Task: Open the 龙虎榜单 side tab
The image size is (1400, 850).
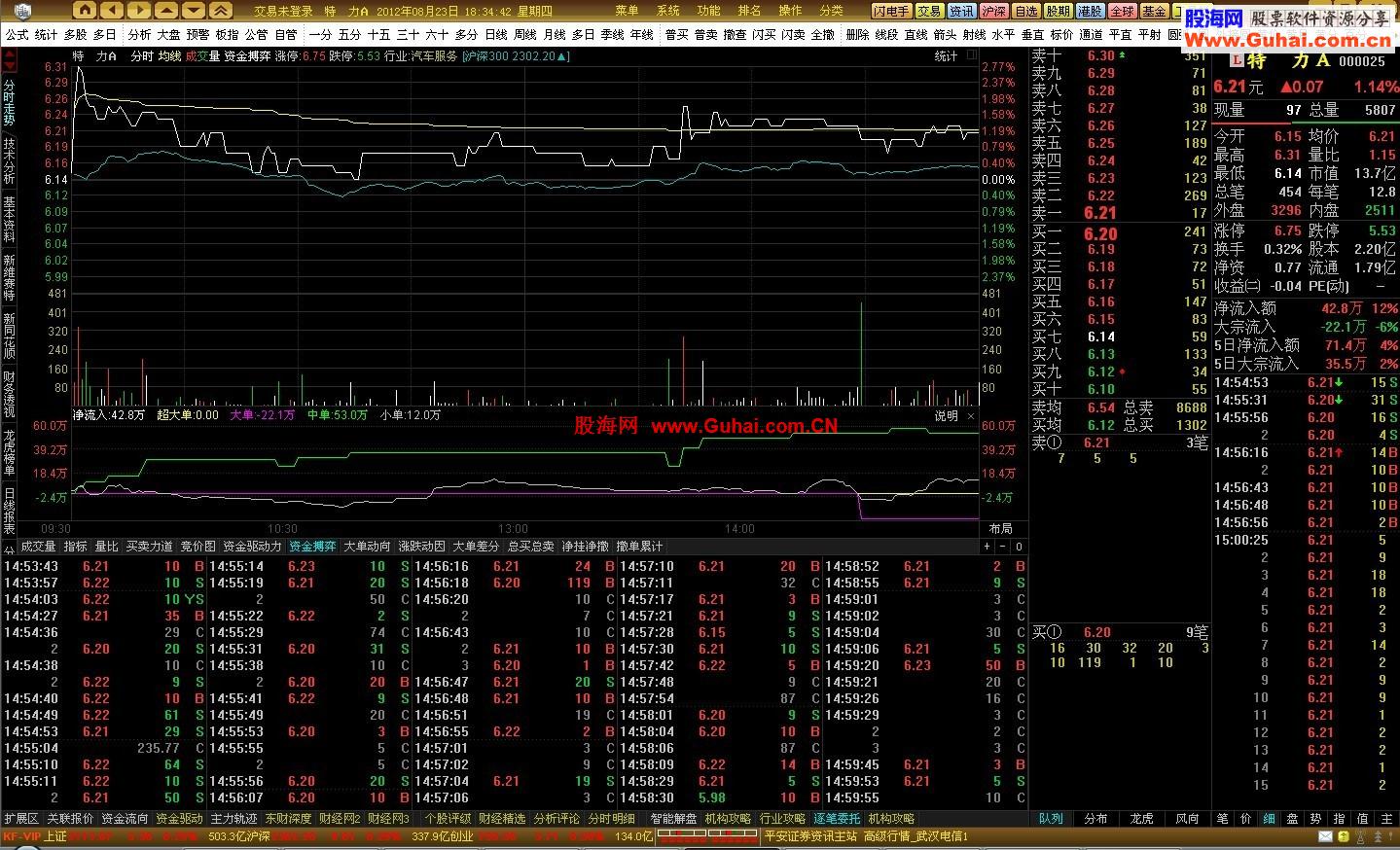Action: tap(9, 452)
